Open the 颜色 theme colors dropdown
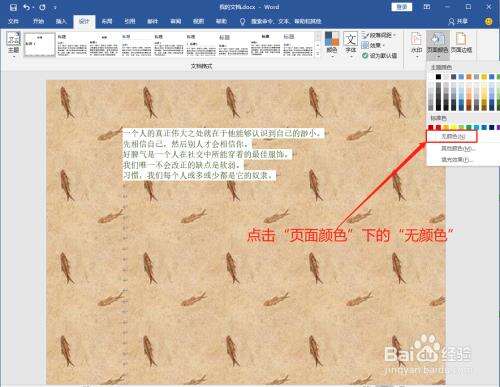Screen dimensions: 500x387 pyautogui.click(x=332, y=45)
